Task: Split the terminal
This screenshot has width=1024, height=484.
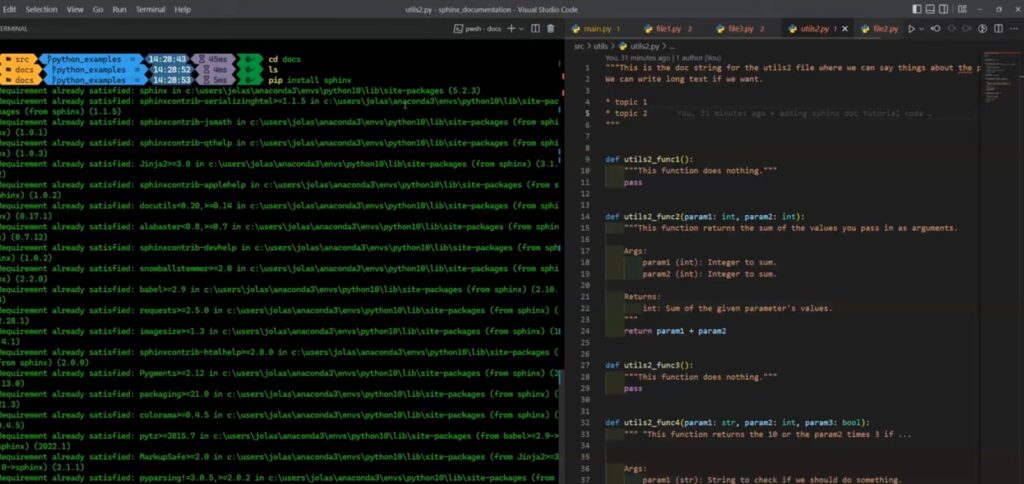Action: [x=536, y=29]
